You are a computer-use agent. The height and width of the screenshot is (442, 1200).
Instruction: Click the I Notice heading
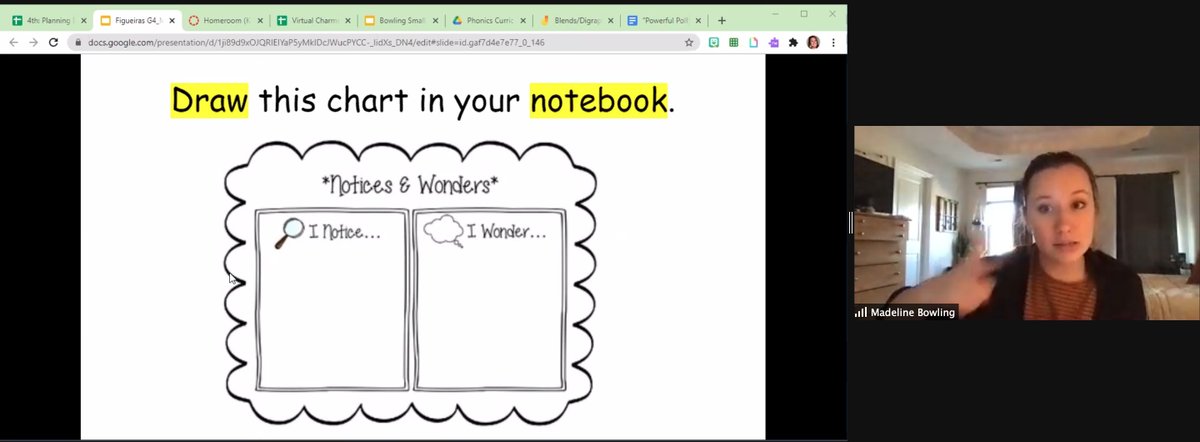(x=345, y=232)
